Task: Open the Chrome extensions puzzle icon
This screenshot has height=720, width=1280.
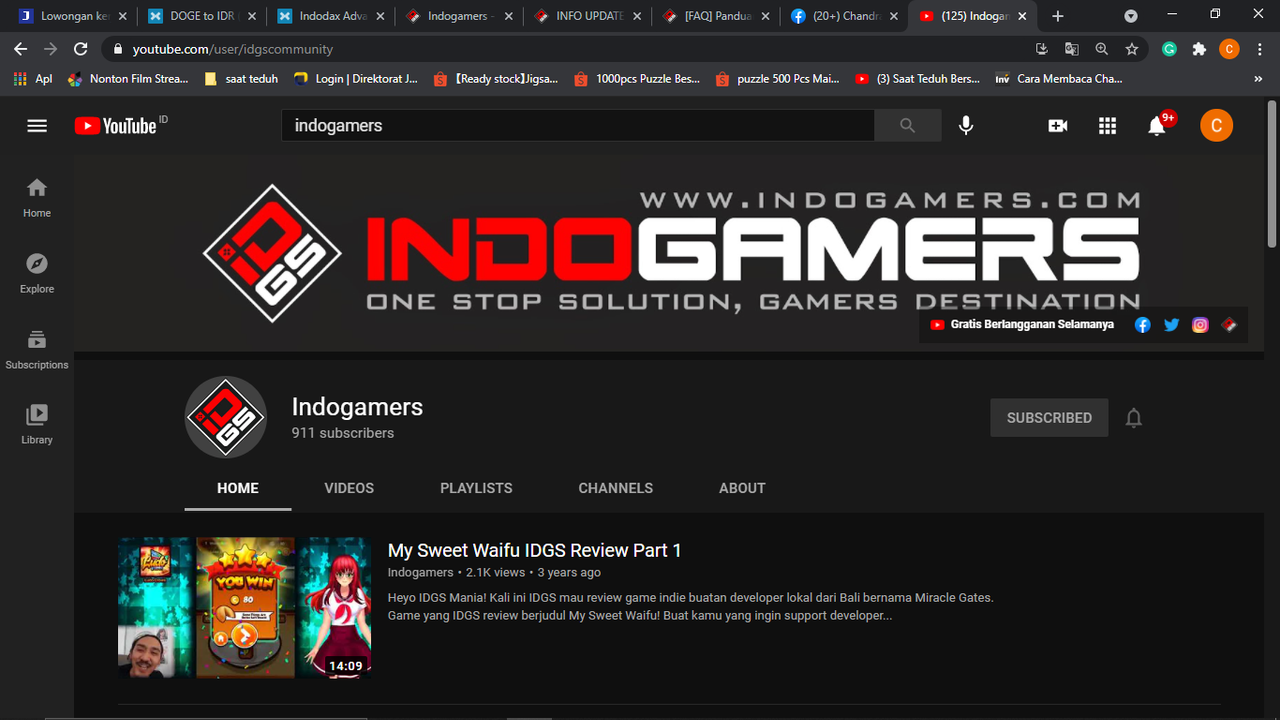Action: tap(1199, 49)
